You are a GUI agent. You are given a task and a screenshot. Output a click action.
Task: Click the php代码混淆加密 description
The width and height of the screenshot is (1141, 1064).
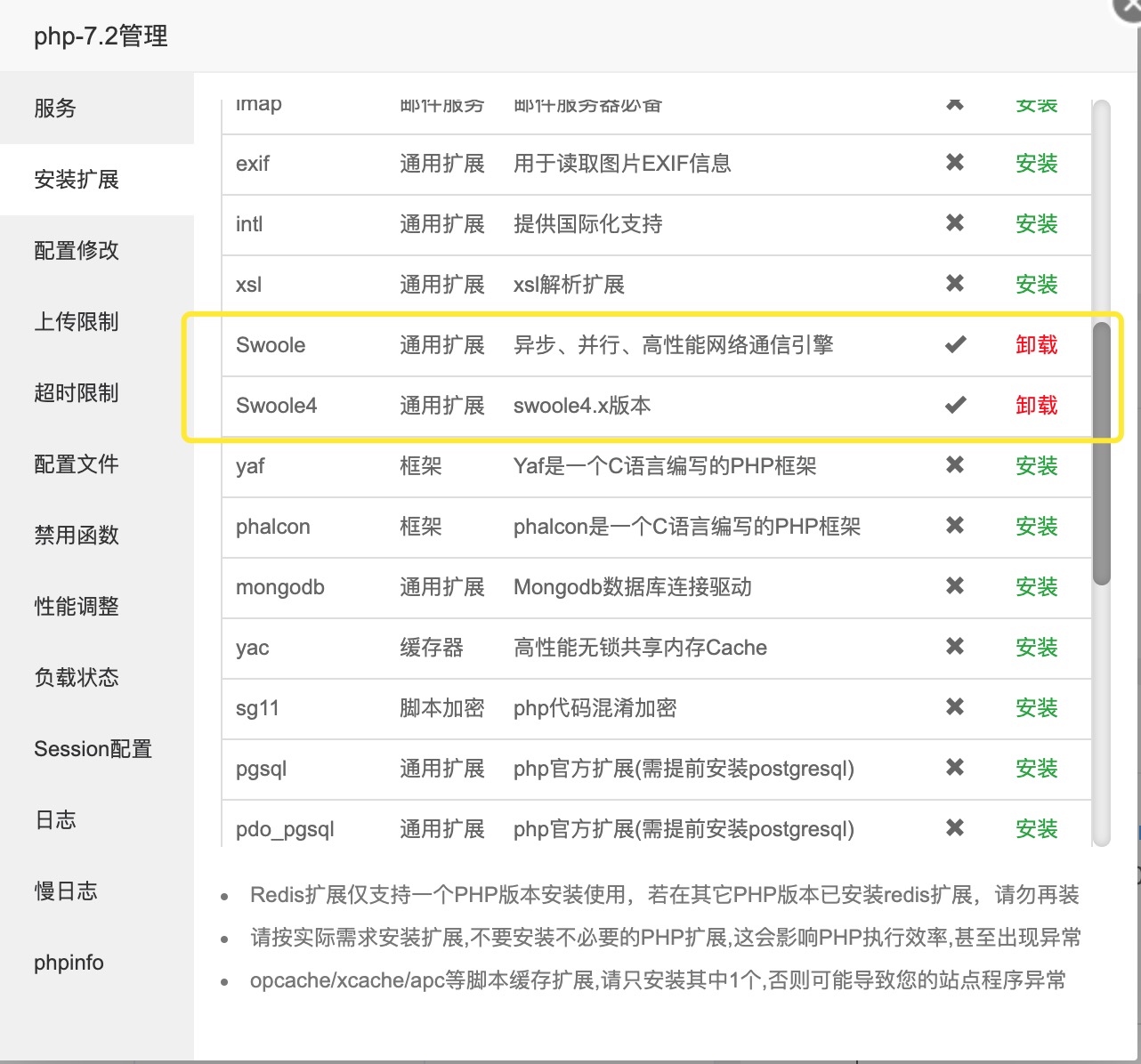click(595, 708)
